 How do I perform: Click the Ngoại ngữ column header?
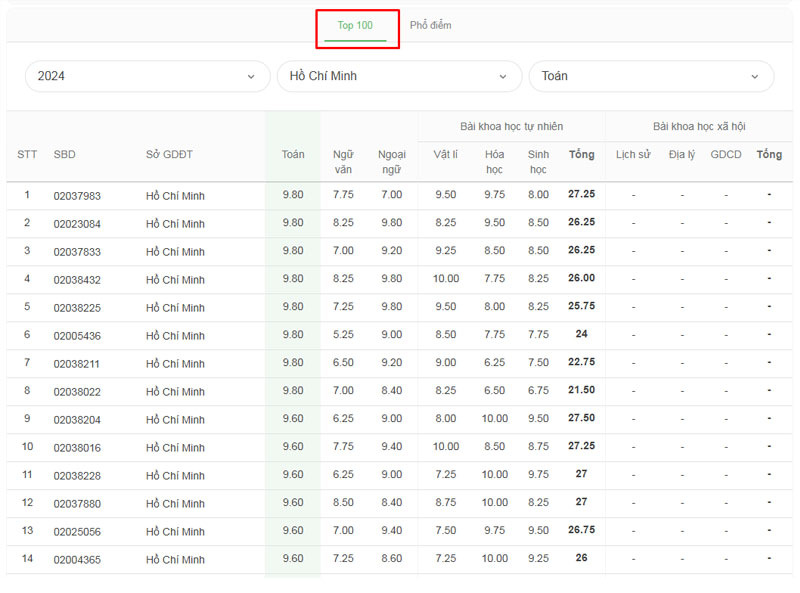coord(392,162)
